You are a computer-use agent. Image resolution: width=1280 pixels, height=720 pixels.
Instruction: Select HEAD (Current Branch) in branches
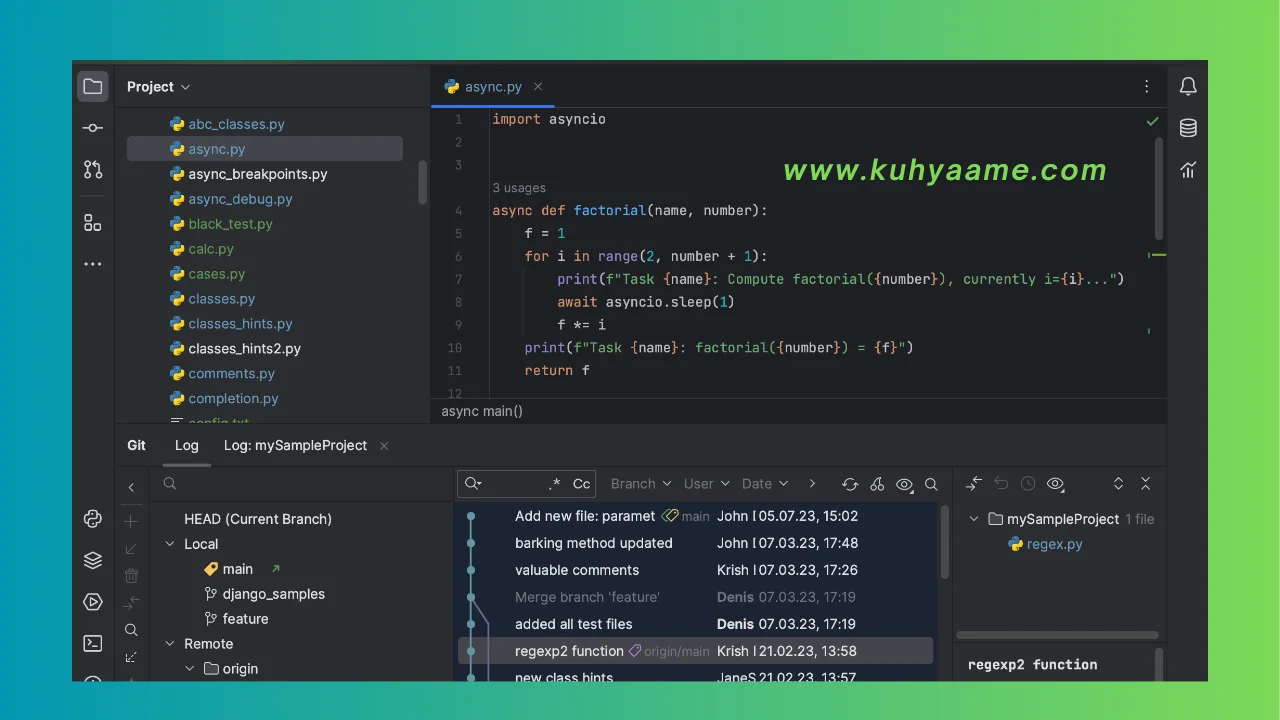pos(258,519)
